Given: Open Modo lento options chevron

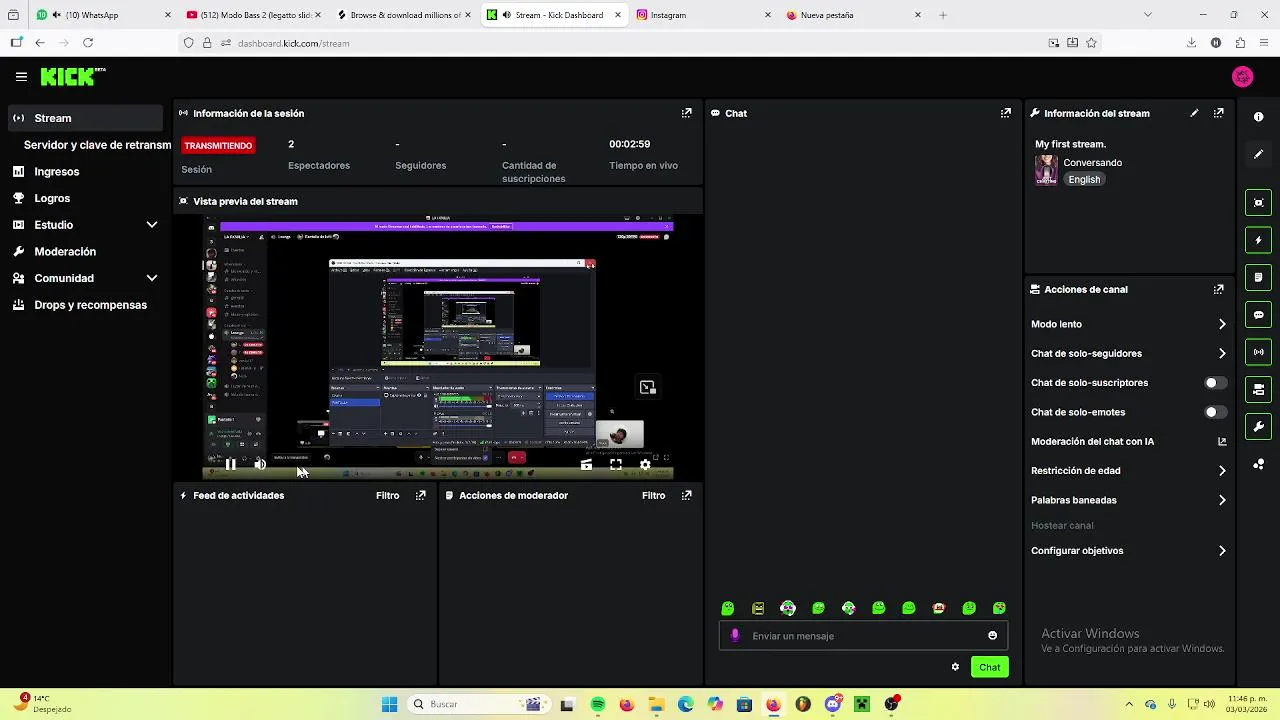Looking at the screenshot, I should [x=1222, y=324].
